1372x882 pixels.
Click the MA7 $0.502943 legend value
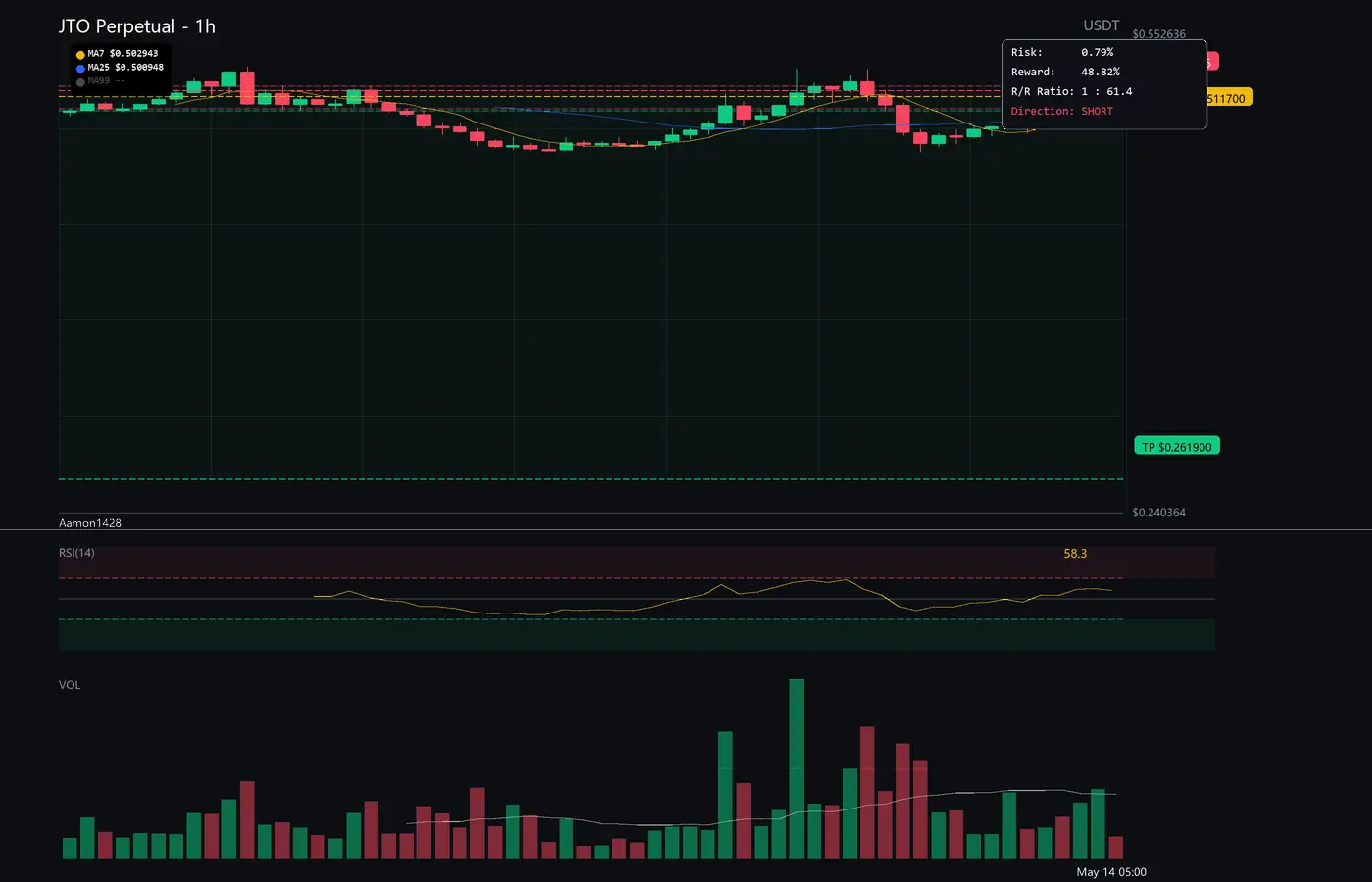122,54
